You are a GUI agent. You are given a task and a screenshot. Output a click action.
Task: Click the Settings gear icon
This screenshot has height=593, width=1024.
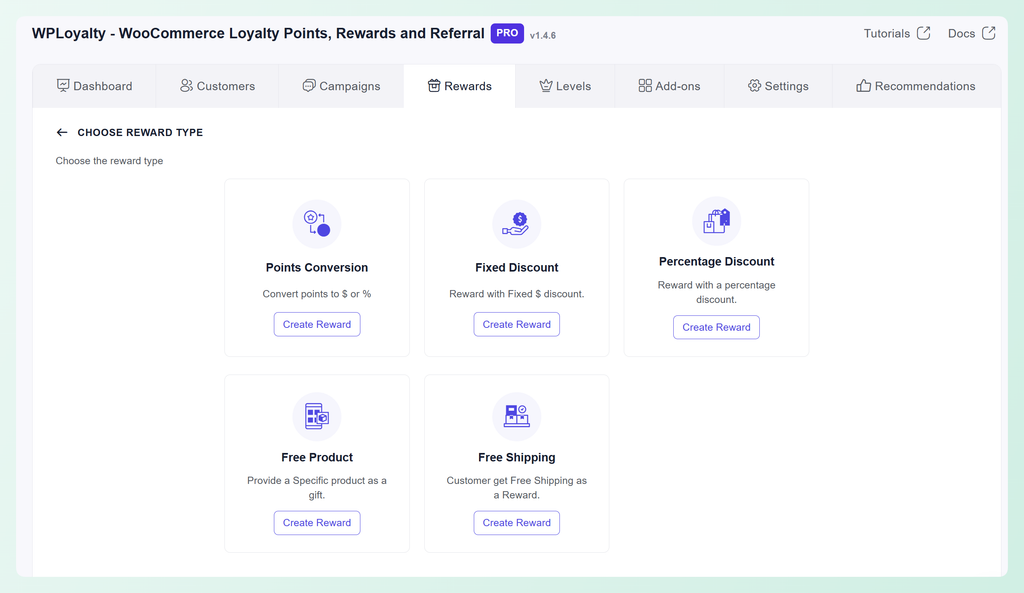754,86
